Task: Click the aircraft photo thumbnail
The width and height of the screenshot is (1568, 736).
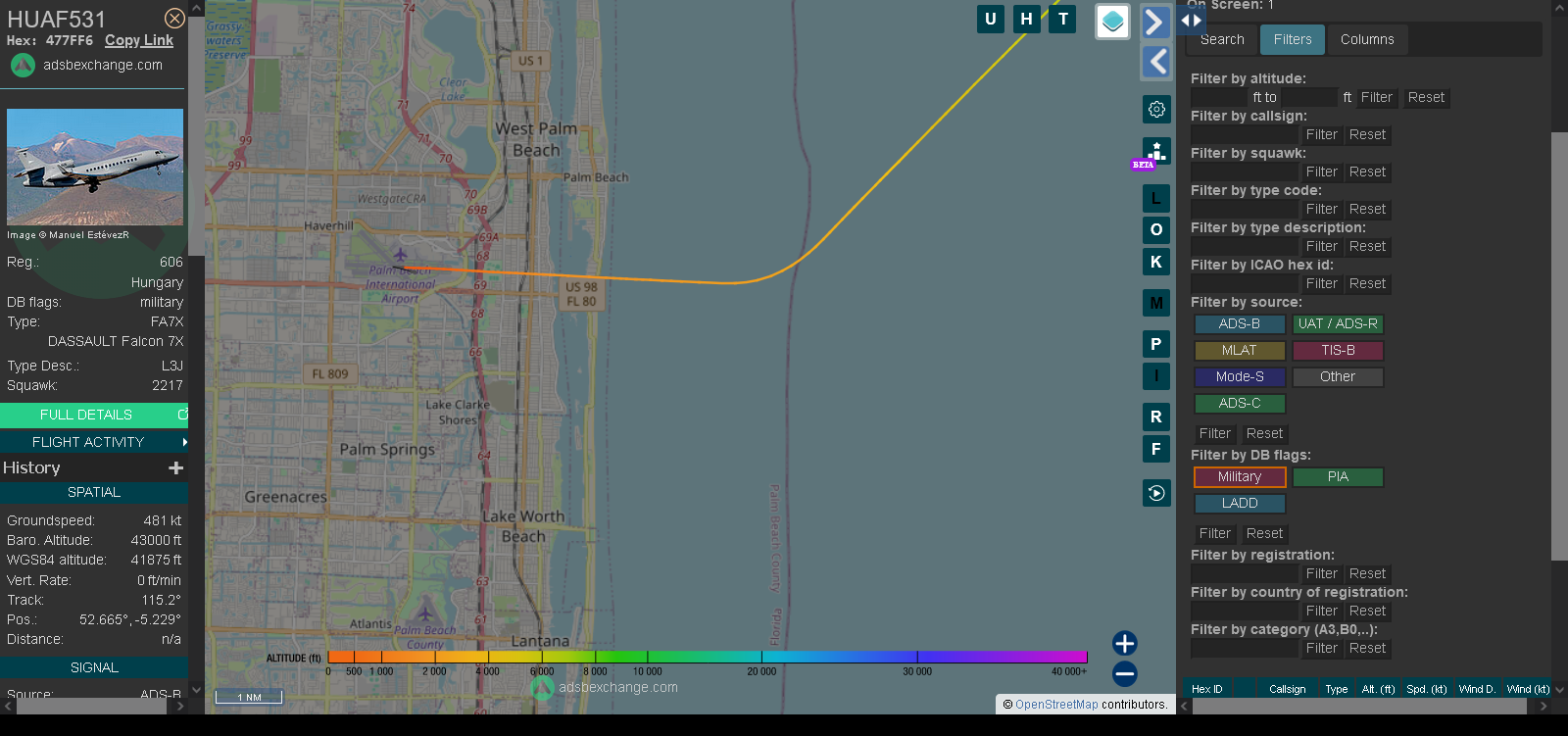Action: point(95,168)
